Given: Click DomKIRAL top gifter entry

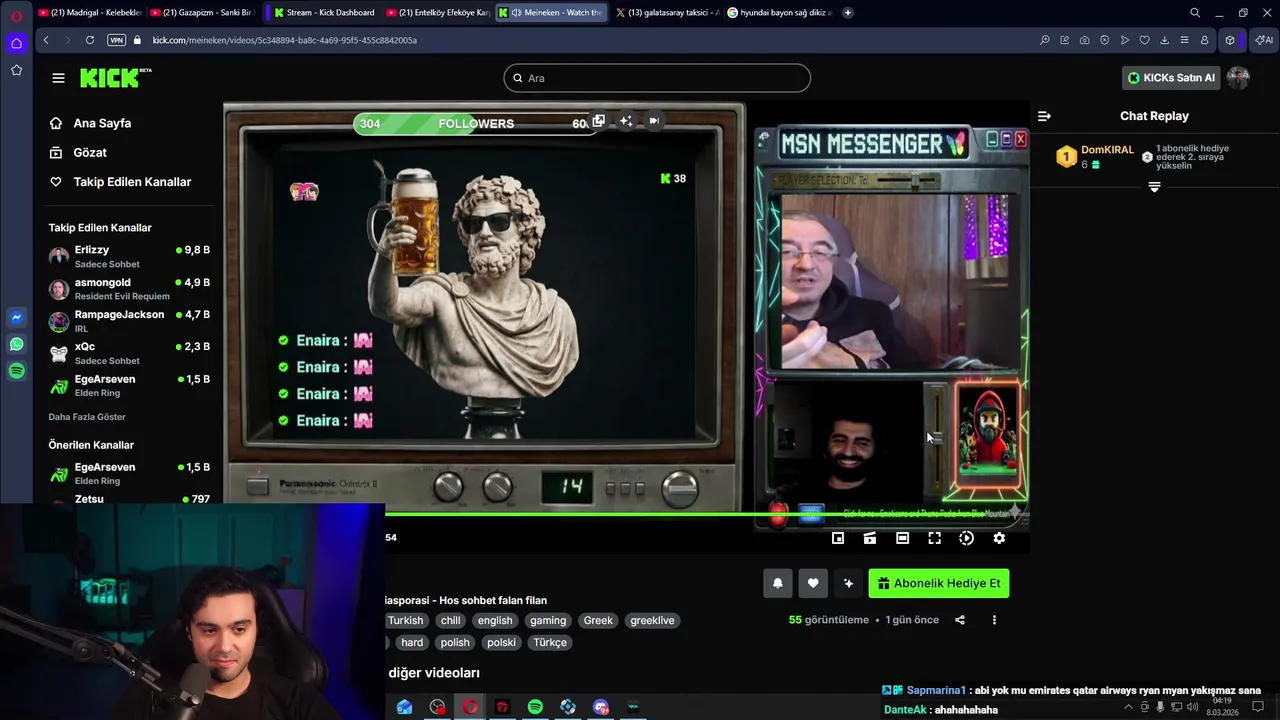Looking at the screenshot, I should [1095, 157].
